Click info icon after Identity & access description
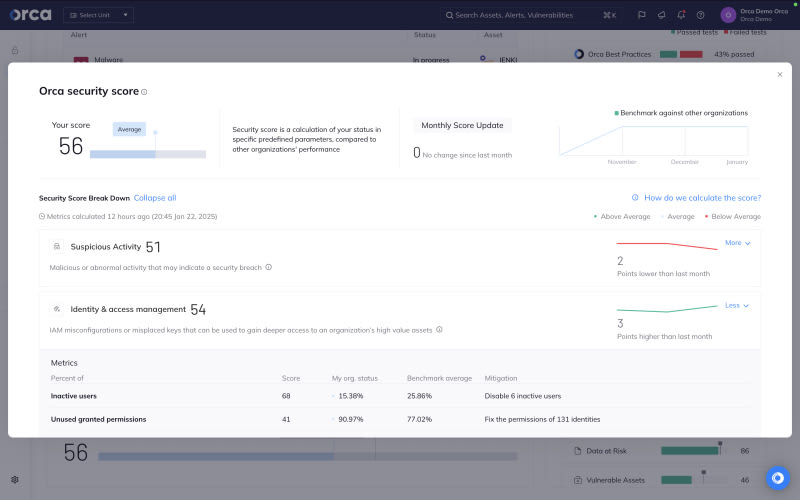This screenshot has width=800, height=500. (x=439, y=329)
